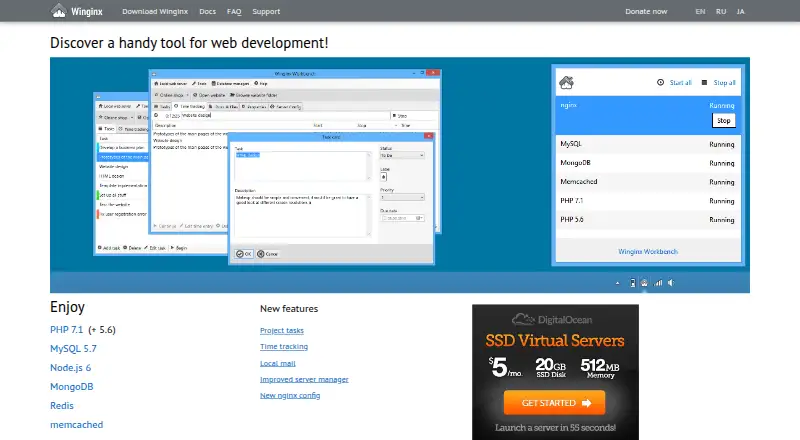Click Edit task in the back Workbench window
Image resolution: width=800 pixels, height=440 pixels.
click(x=155, y=248)
